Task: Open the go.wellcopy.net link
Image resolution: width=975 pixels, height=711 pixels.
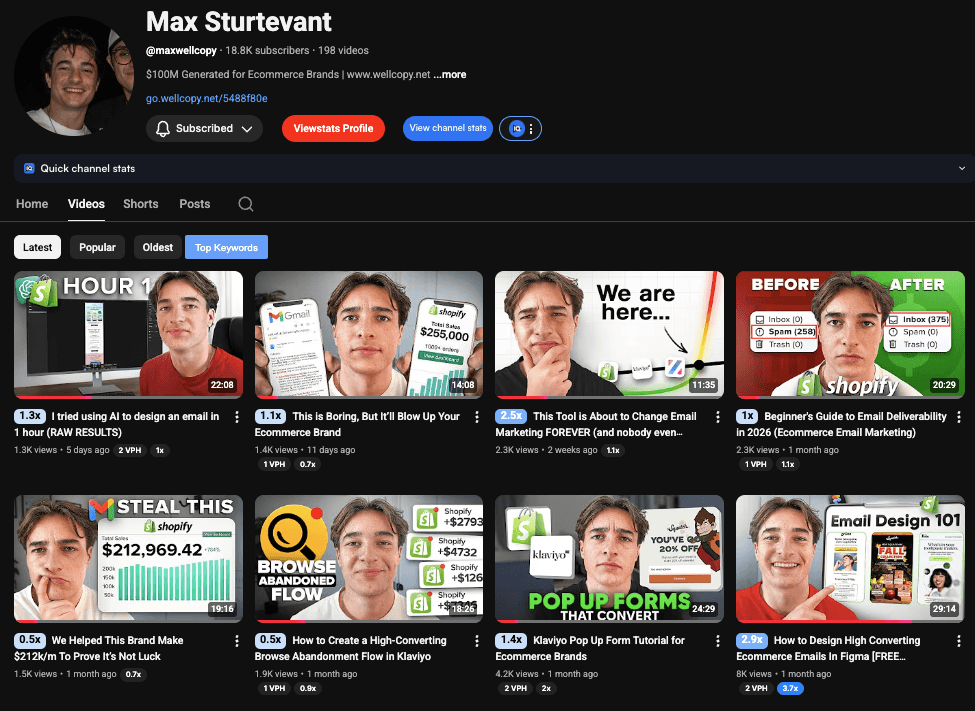Action: [206, 98]
